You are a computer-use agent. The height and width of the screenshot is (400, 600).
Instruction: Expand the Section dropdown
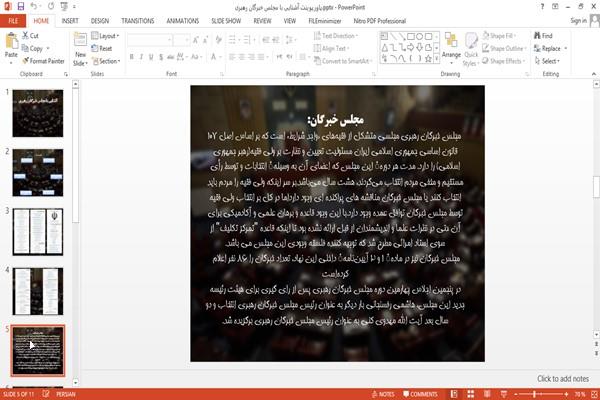106,61
